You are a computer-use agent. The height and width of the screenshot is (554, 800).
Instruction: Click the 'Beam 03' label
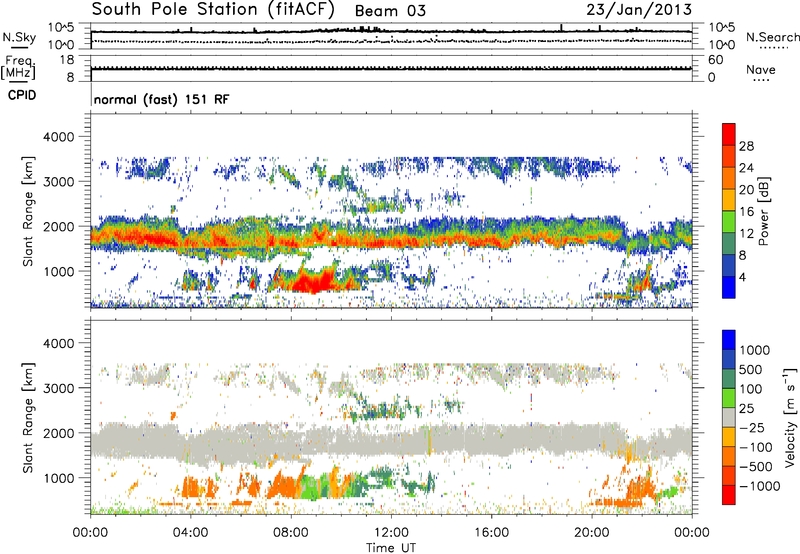390,11
